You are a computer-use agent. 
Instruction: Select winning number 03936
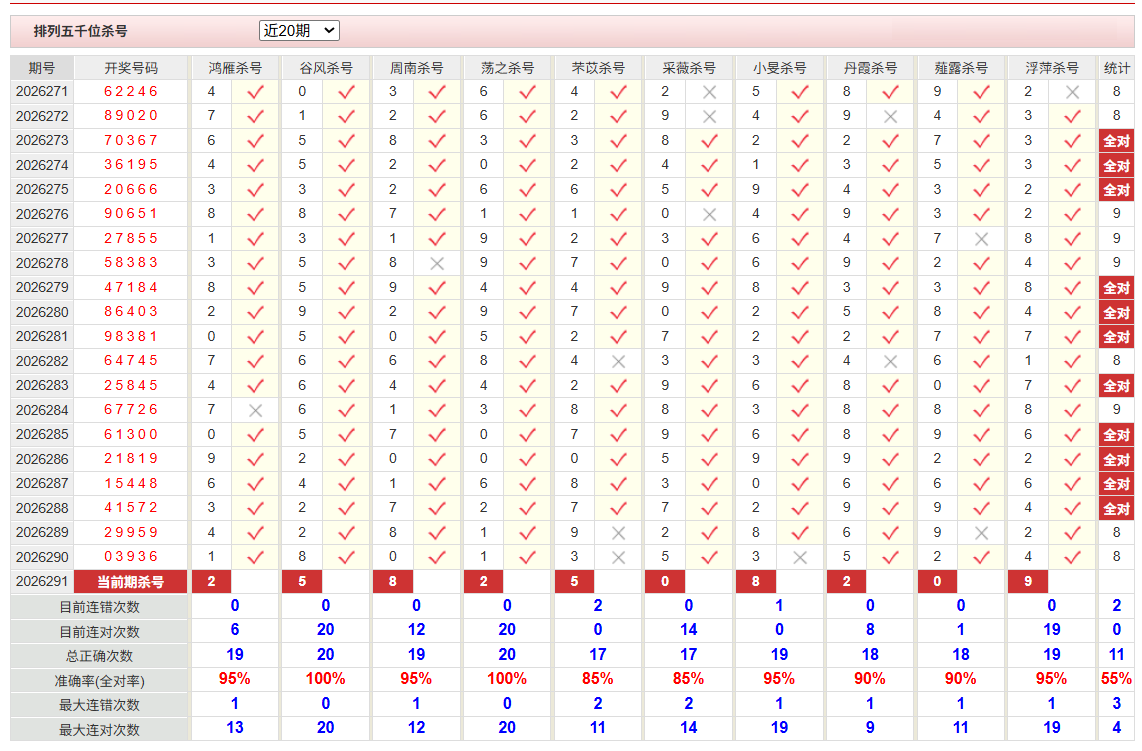pyautogui.click(x=131, y=557)
